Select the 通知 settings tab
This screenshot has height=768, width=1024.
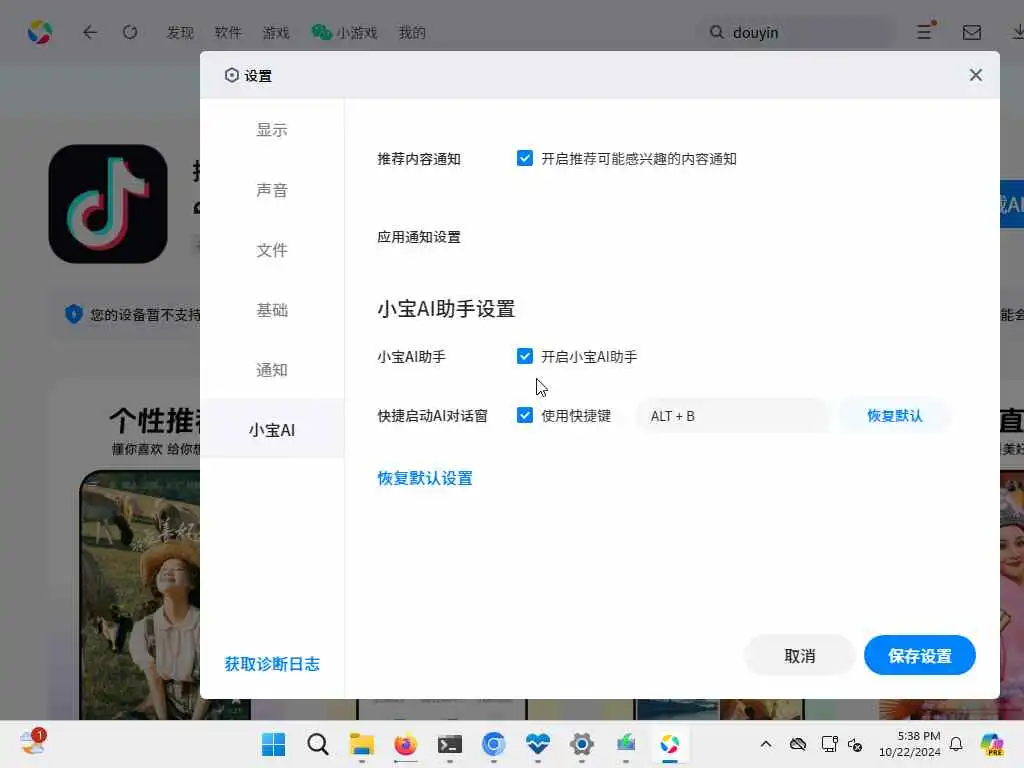[272, 370]
